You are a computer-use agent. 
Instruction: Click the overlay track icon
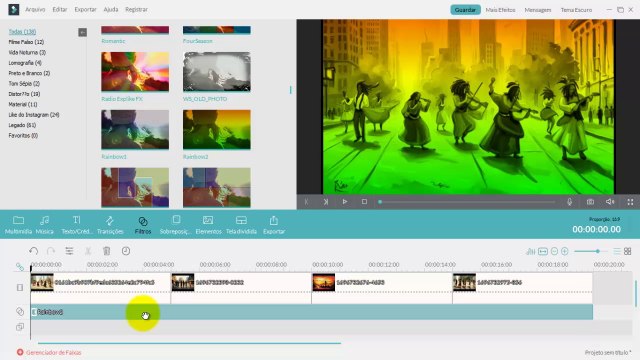click(20, 327)
